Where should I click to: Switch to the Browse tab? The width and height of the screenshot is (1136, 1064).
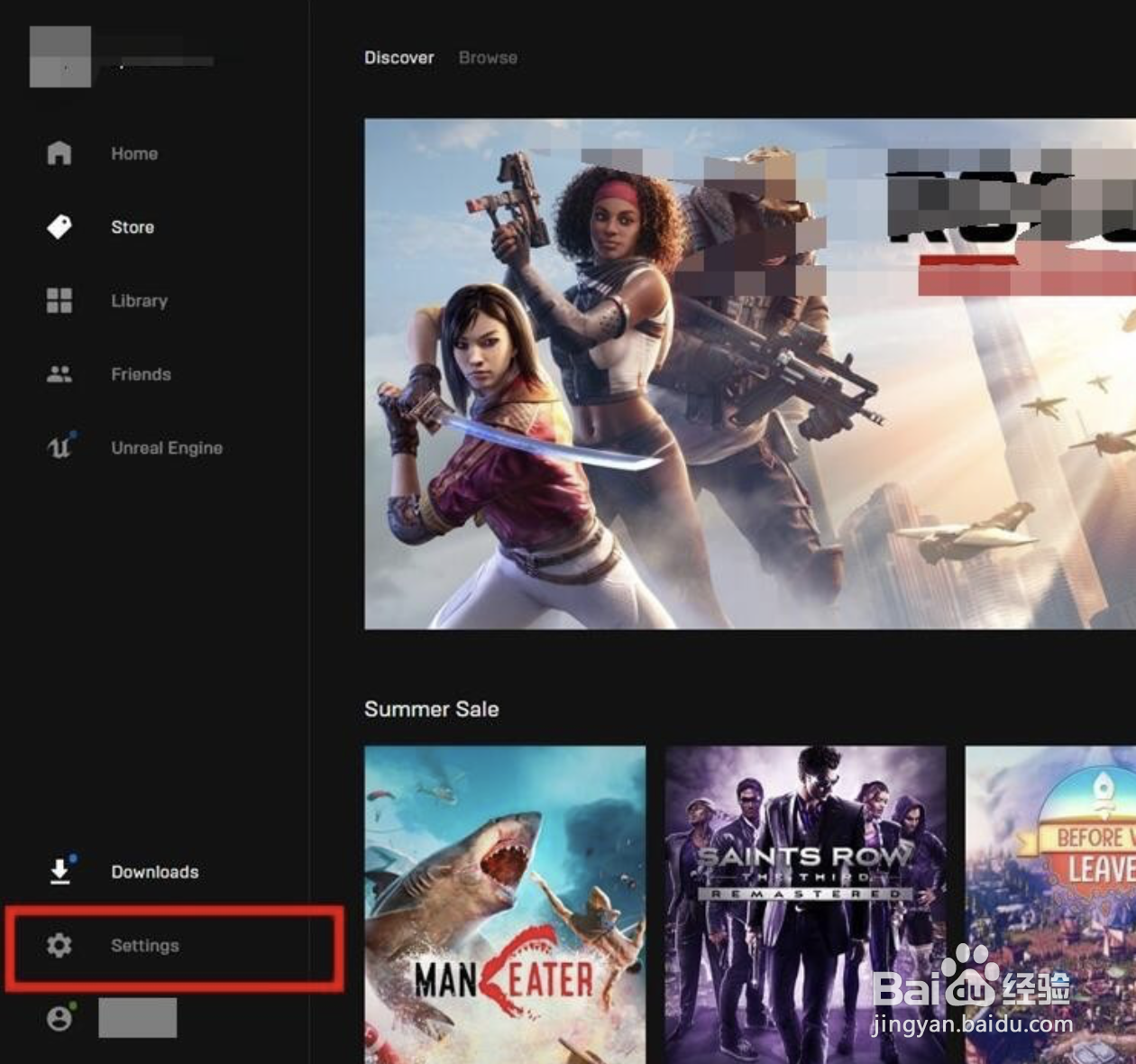pyautogui.click(x=488, y=58)
